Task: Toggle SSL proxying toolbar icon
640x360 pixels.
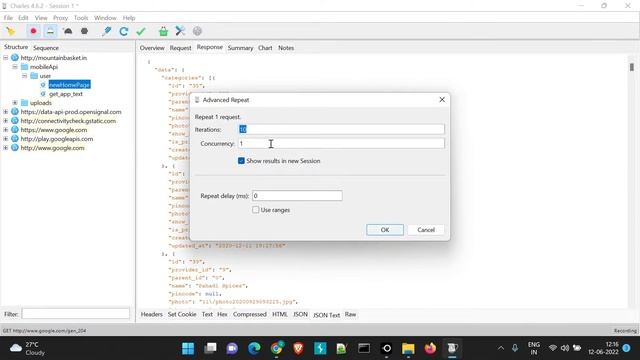Action: [50, 31]
